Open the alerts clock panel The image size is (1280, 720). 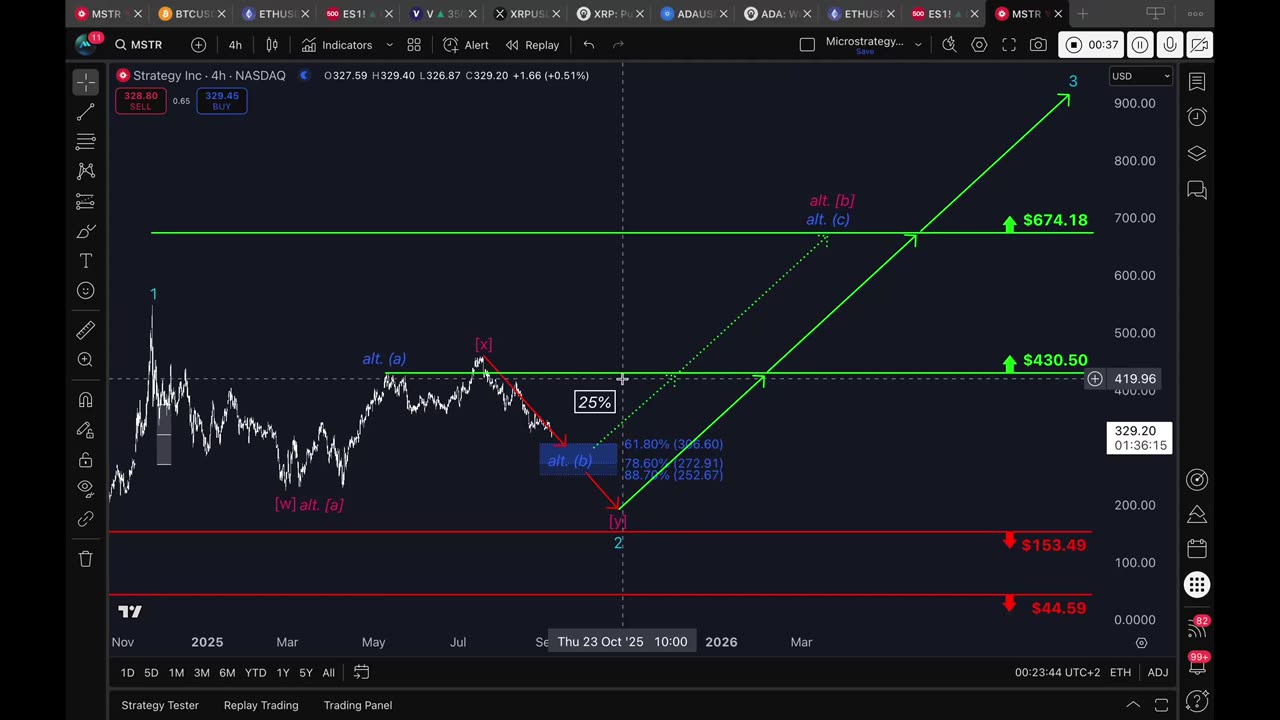(x=1197, y=117)
